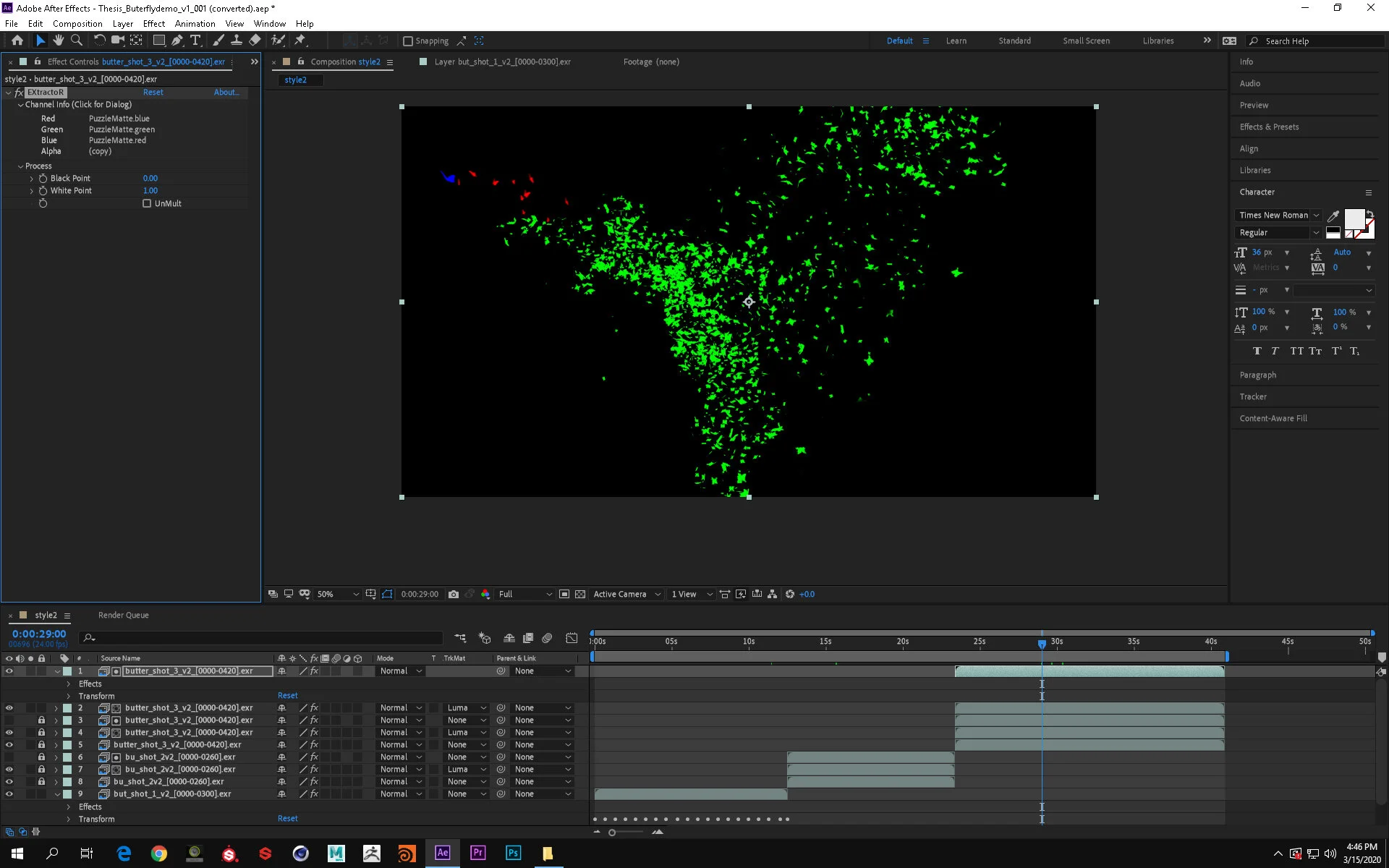Open the 50% magnification dropdown

click(338, 594)
